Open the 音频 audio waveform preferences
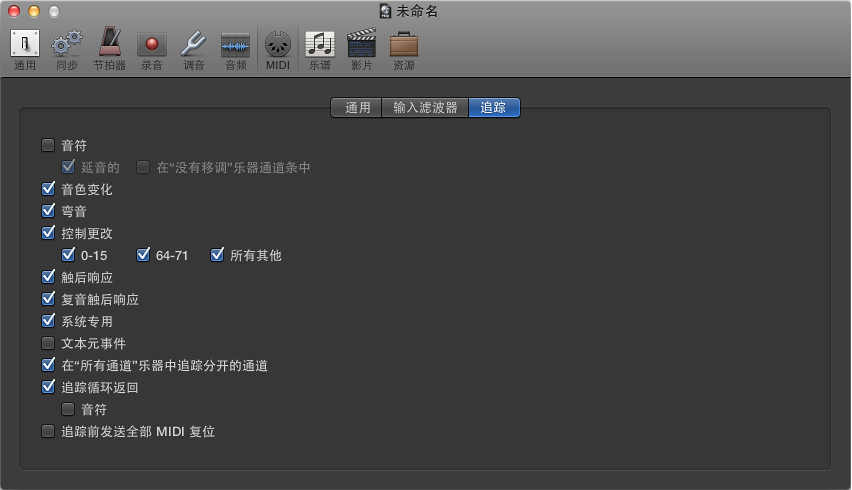Image resolution: width=852 pixels, height=490 pixels. [x=236, y=50]
